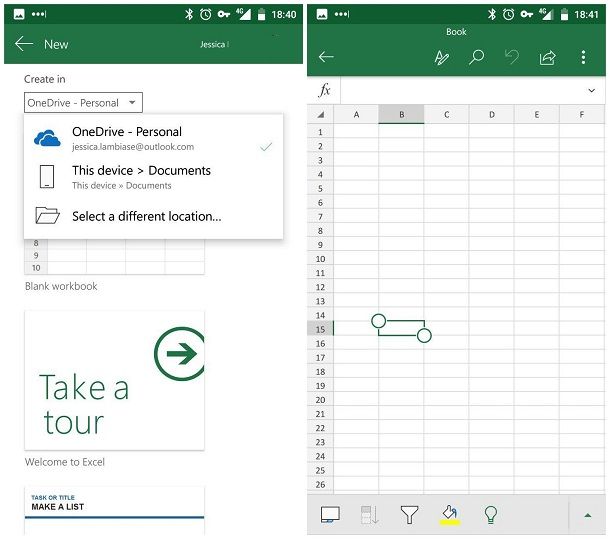Tap the Jessica account name in header
Image resolution: width=610 pixels, height=539 pixels.
tap(214, 44)
